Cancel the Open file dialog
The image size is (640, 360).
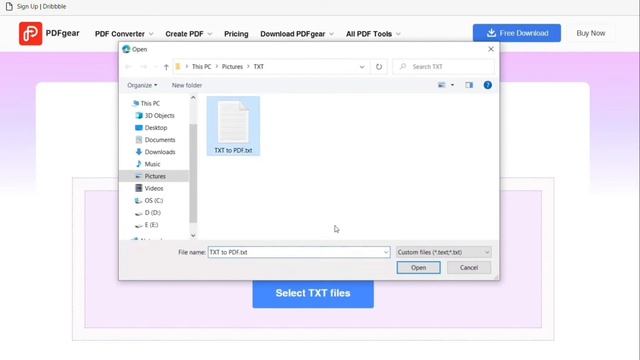pyautogui.click(x=469, y=268)
